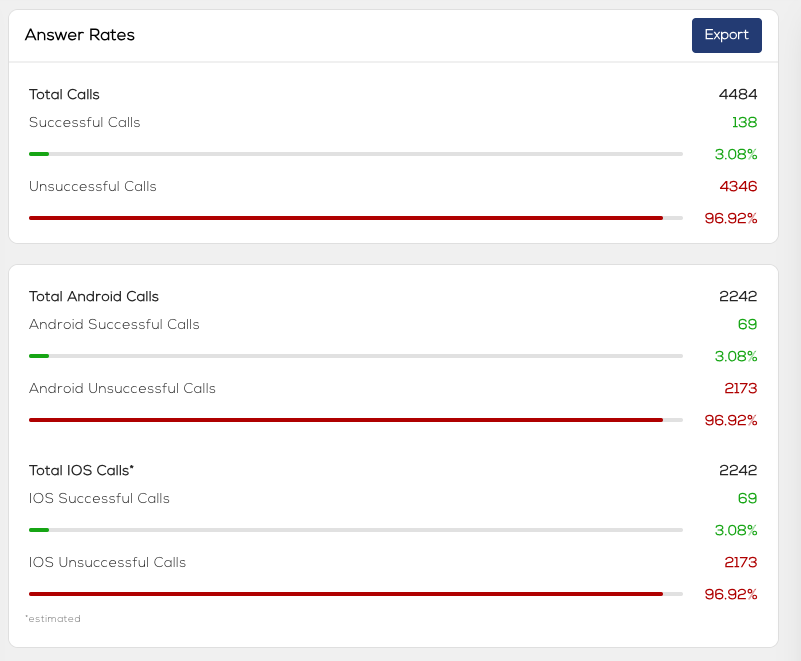The image size is (801, 661).
Task: Select the Total IOS Calls label
Action: tap(81, 471)
